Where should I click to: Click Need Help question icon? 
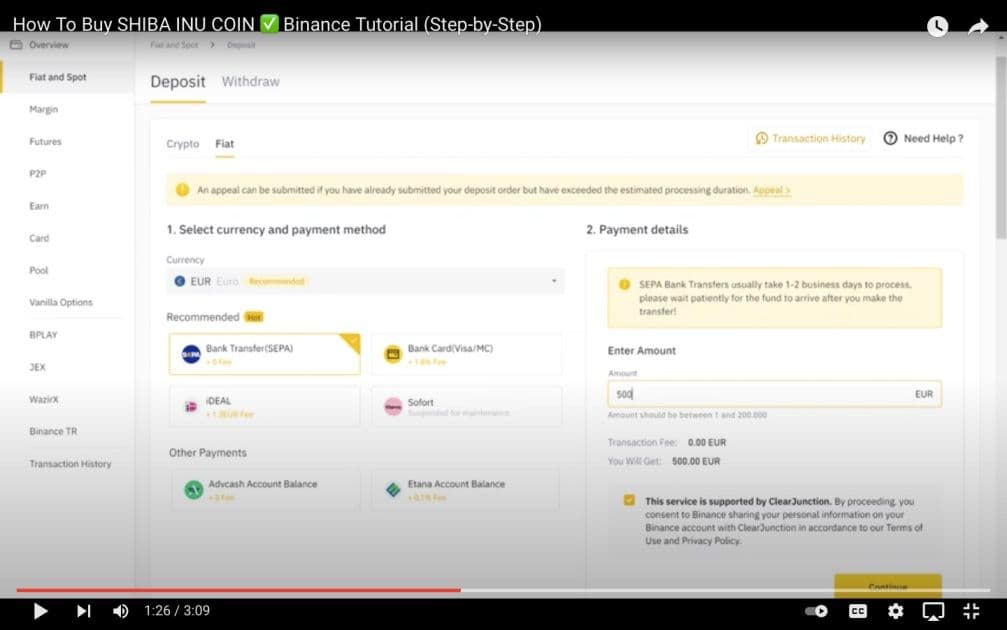point(890,138)
